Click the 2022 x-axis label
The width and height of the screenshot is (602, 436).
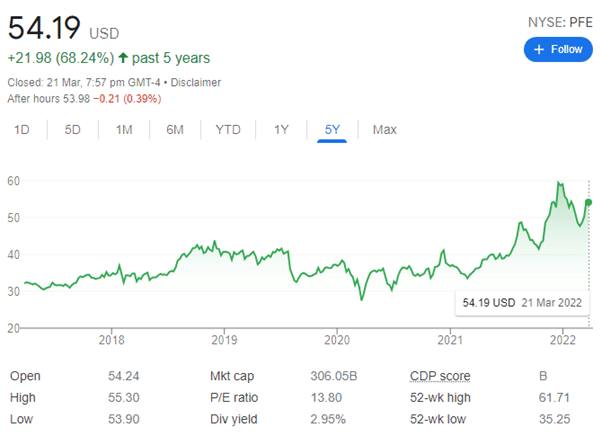[x=563, y=340]
